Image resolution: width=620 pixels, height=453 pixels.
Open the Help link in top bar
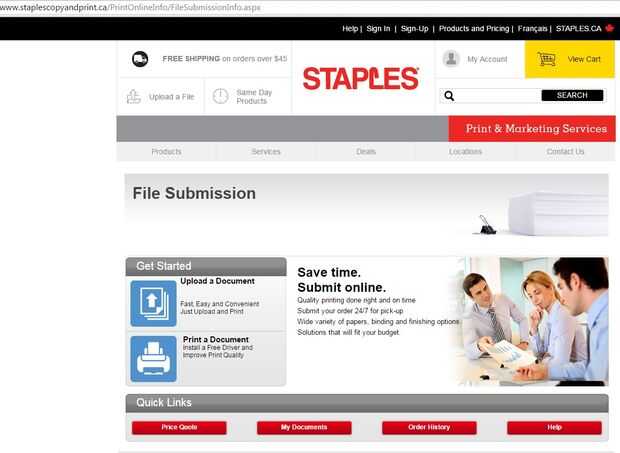(x=350, y=28)
